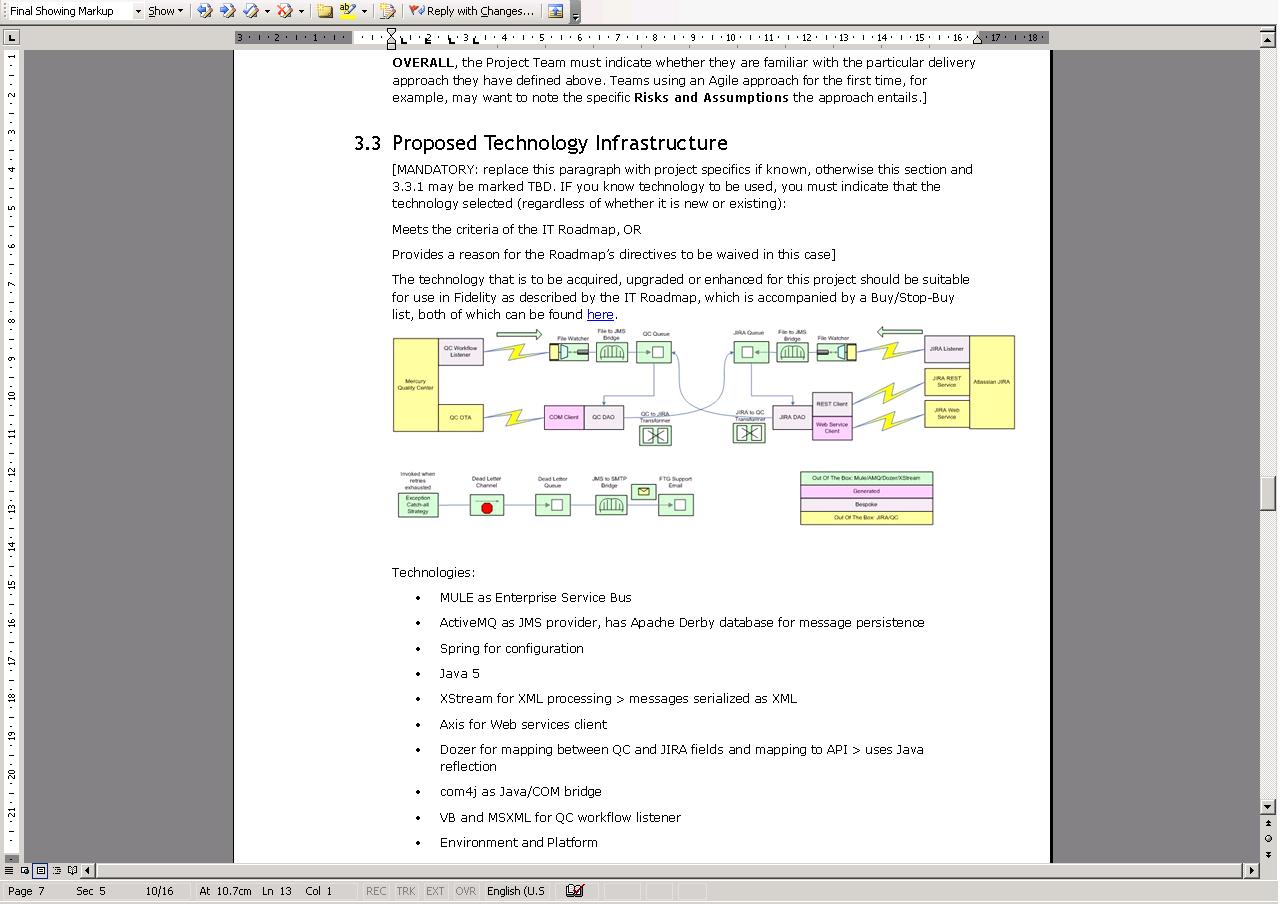Click the 'Java 5' bullet
Image resolution: width=1280 pixels, height=904 pixels.
459,673
